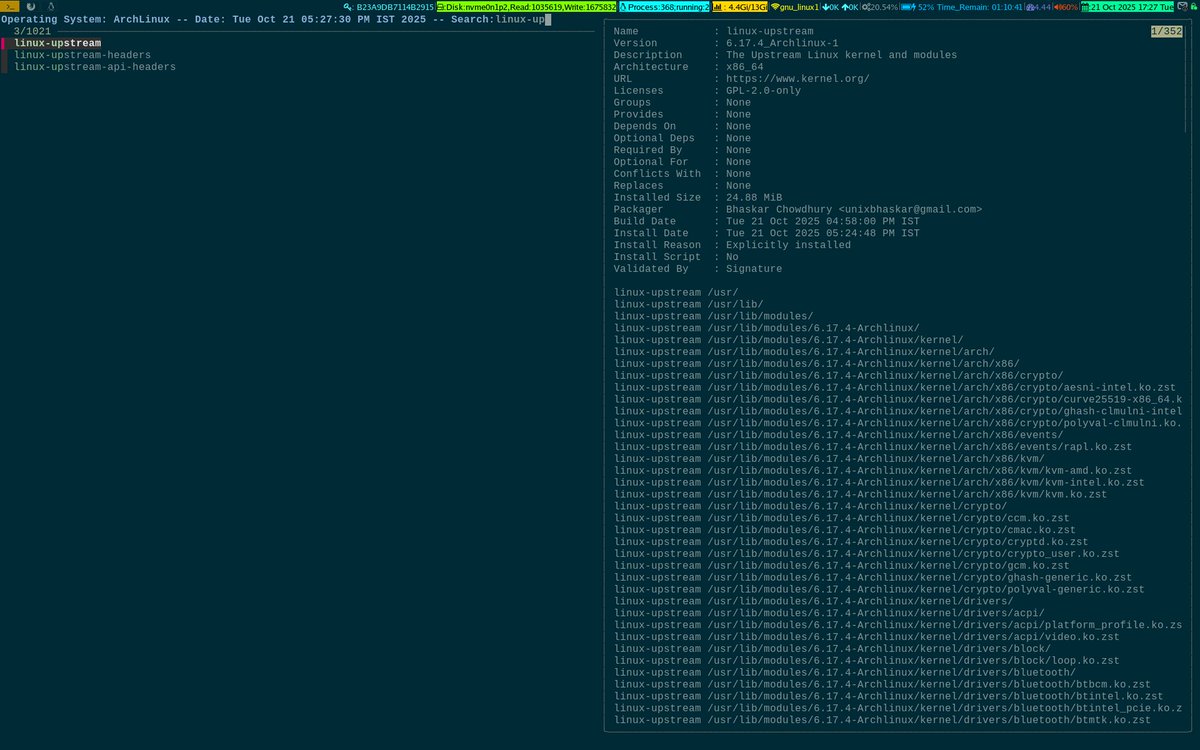Click the Architecture value x86_64
Screen dimensions: 1200x750
[745, 67]
